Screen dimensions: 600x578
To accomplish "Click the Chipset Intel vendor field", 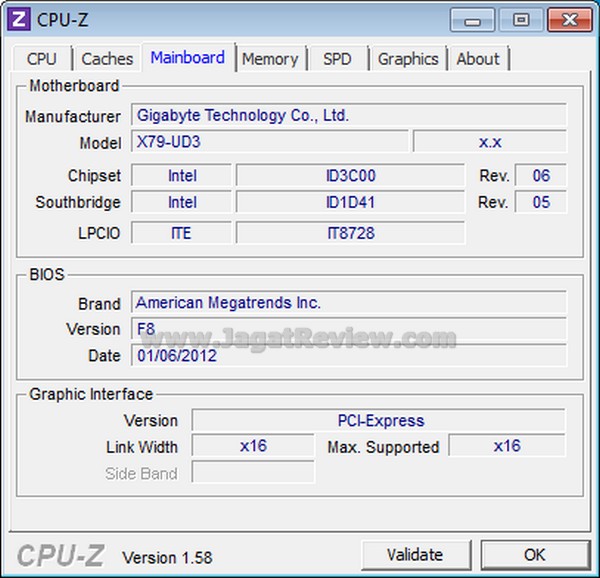I will 181,175.
